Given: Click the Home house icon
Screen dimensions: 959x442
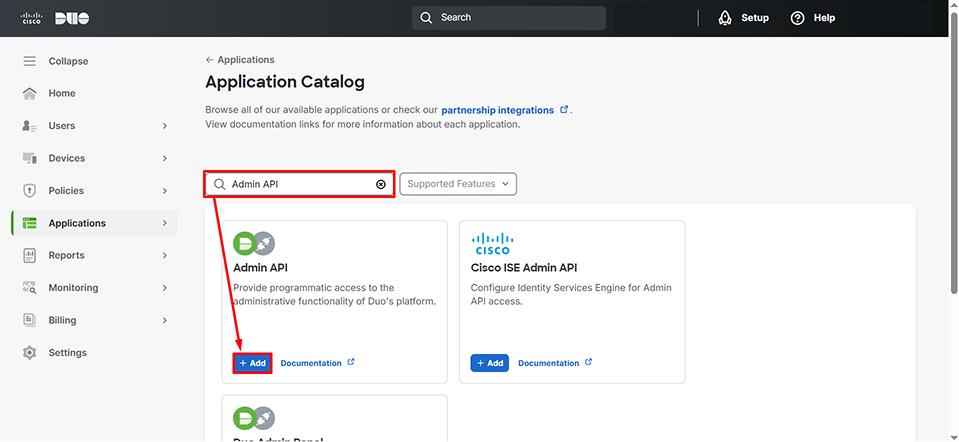Looking at the screenshot, I should click(29, 94).
